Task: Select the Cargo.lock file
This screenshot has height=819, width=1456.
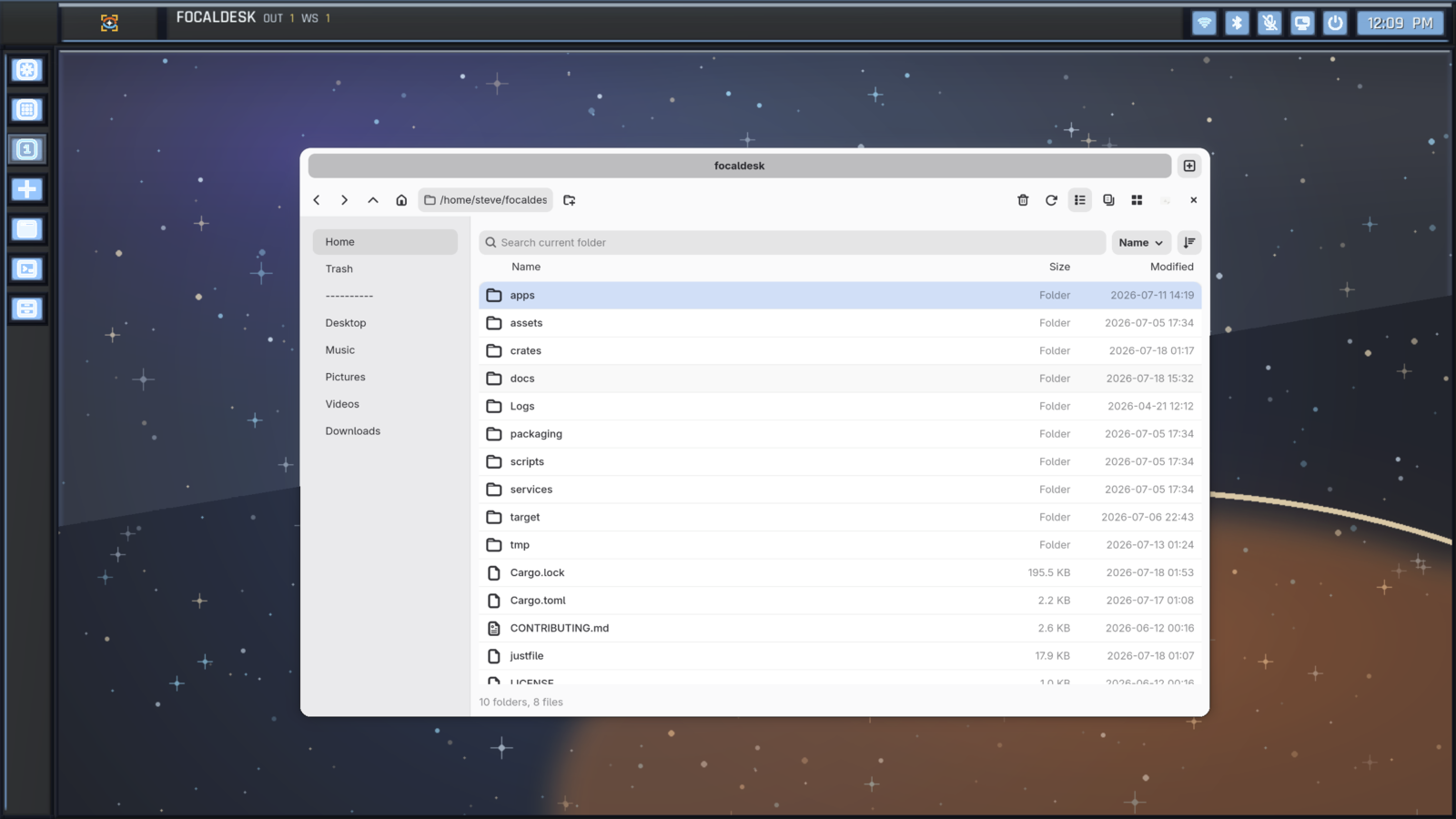Action: pos(840,572)
